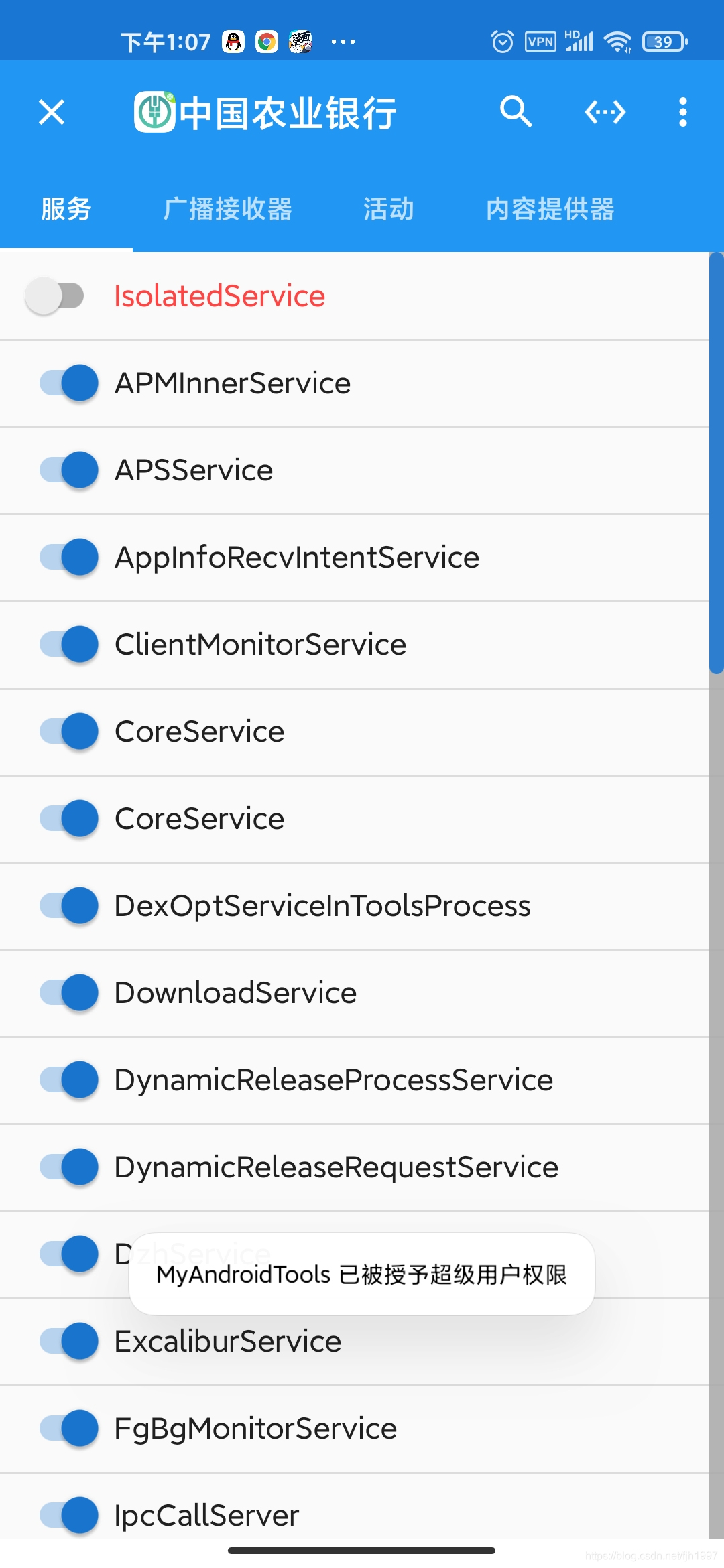Enable the IsolatedService toggle
The image size is (724, 1568).
point(55,296)
